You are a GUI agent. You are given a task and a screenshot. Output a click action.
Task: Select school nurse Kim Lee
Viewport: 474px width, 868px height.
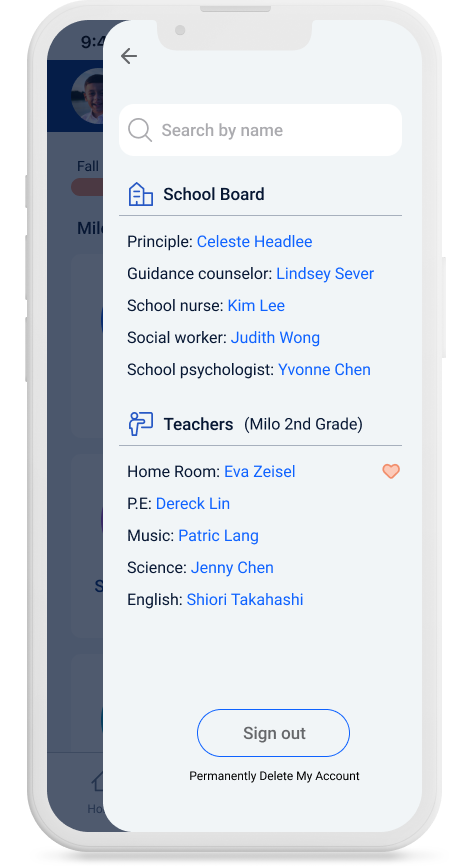[x=256, y=306]
